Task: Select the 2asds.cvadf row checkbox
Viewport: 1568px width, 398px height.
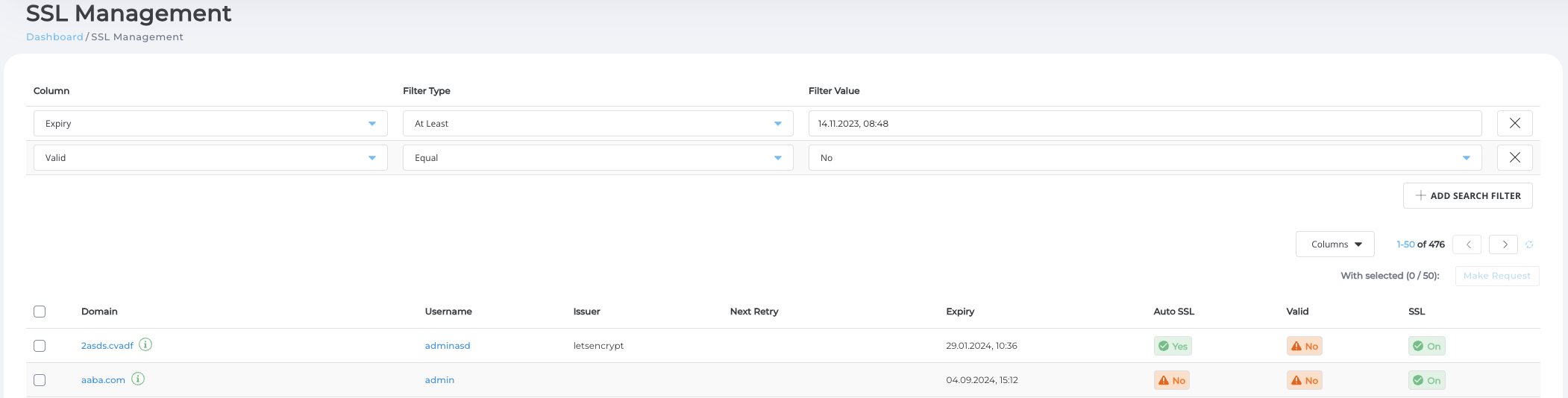Action: pyautogui.click(x=40, y=346)
